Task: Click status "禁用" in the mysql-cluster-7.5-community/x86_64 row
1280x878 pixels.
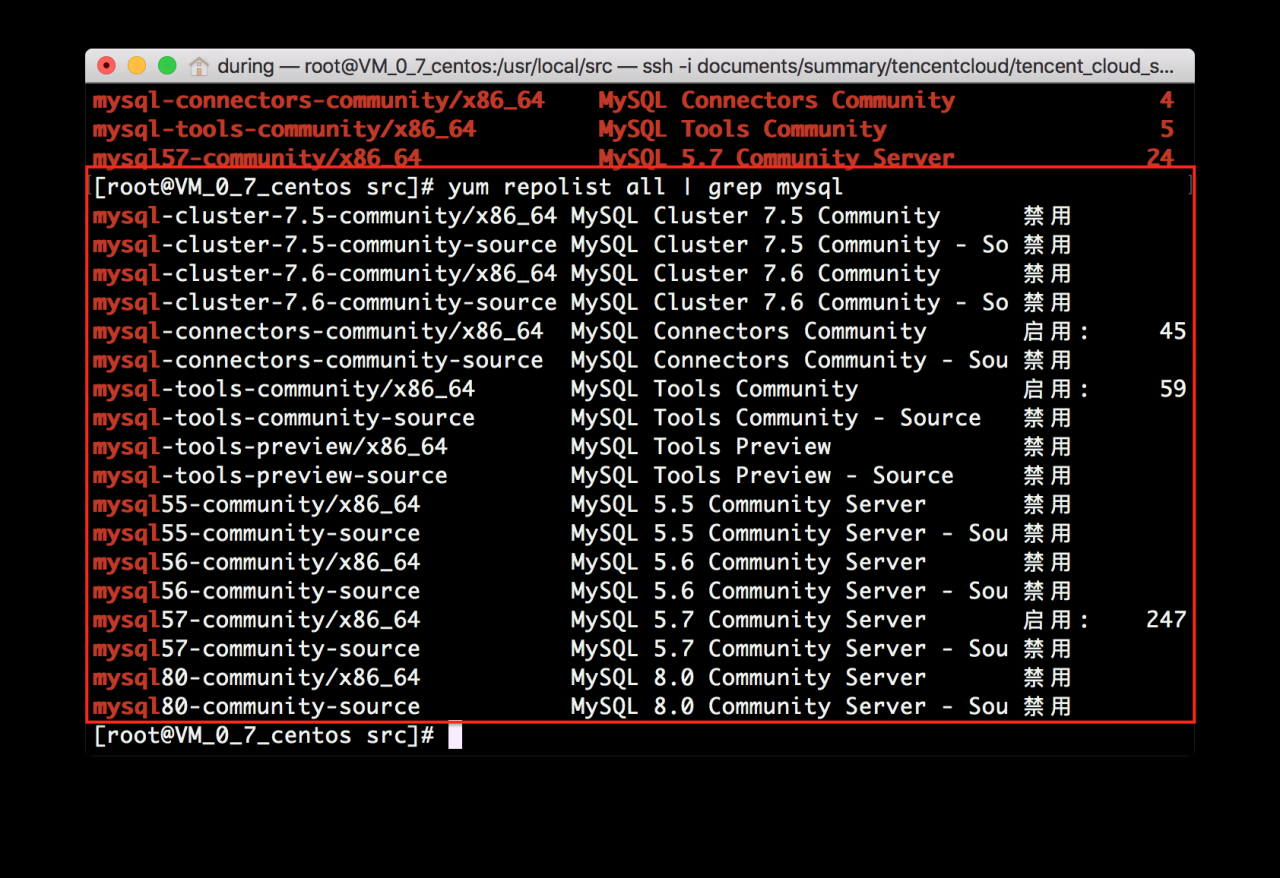Action: pos(1047,216)
